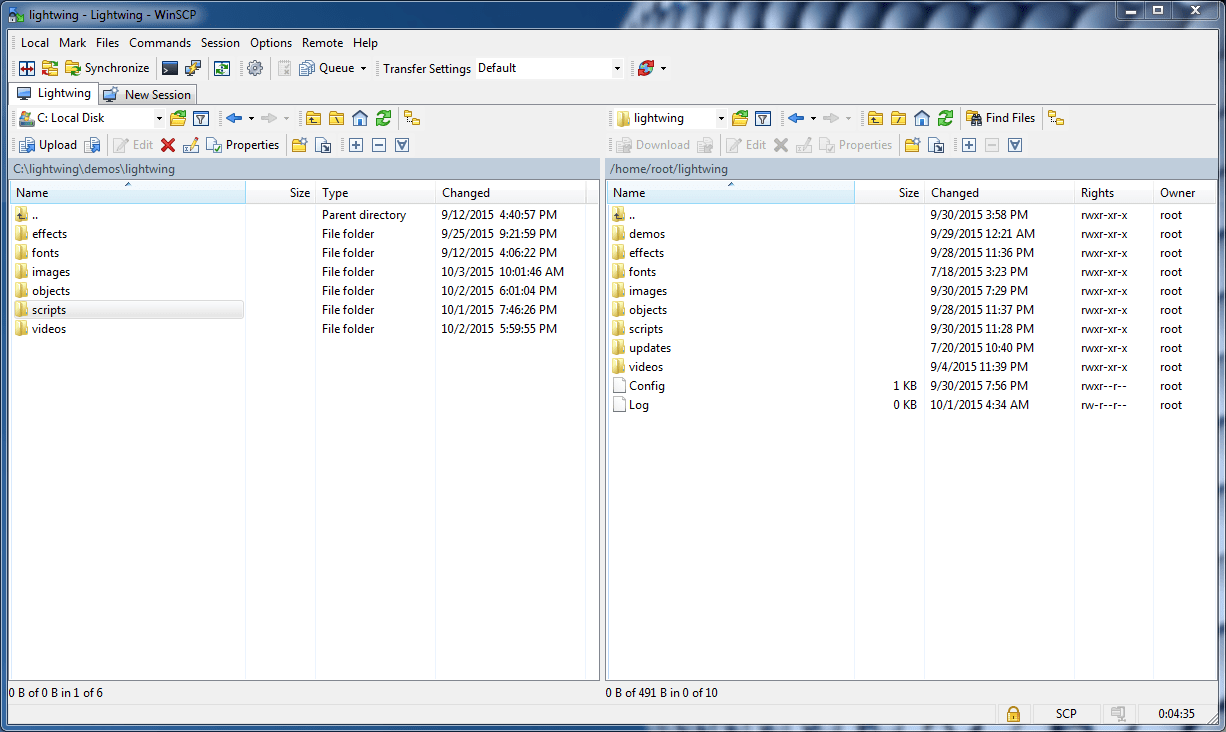The image size is (1226, 732).
Task: Open the Commands menu
Action: (160, 43)
